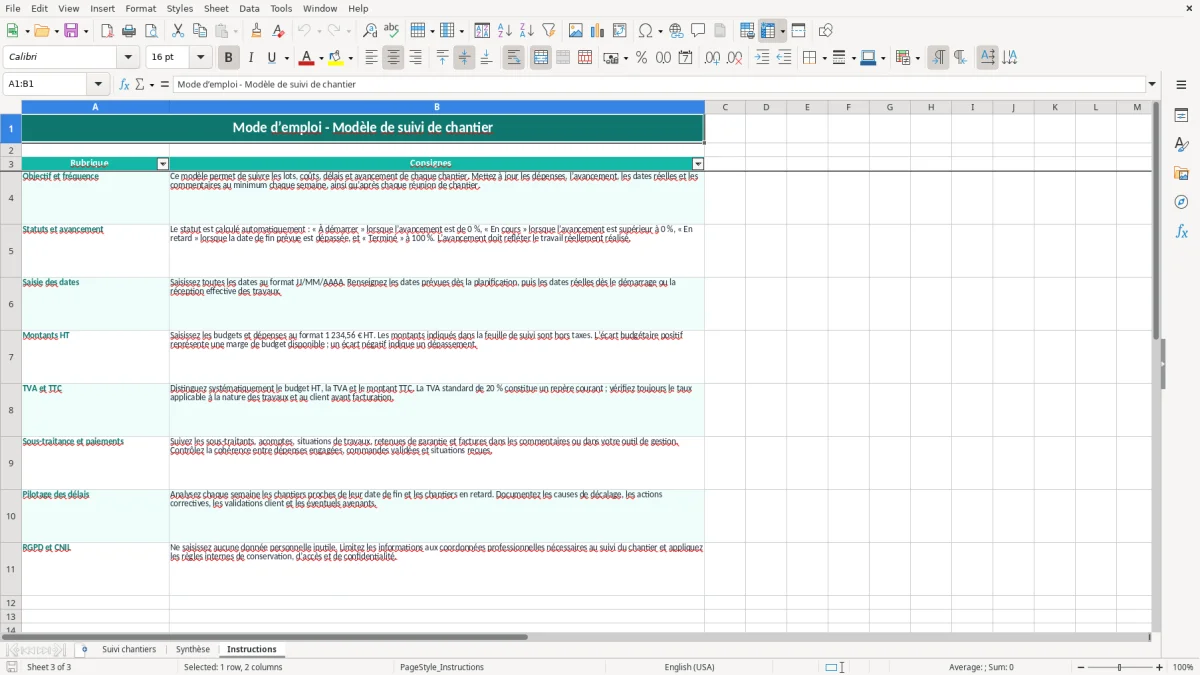
Task: Open the Function Wizard fx icon
Action: 125,84
